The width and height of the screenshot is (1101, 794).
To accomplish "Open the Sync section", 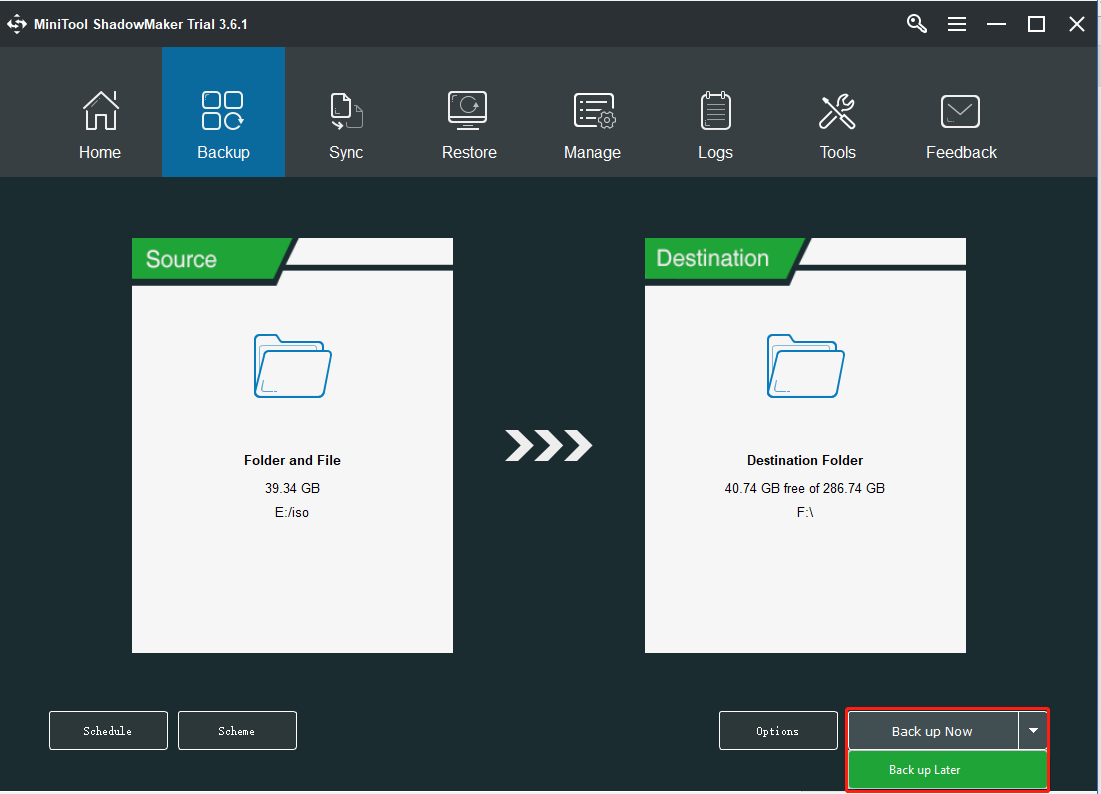I will [346, 111].
